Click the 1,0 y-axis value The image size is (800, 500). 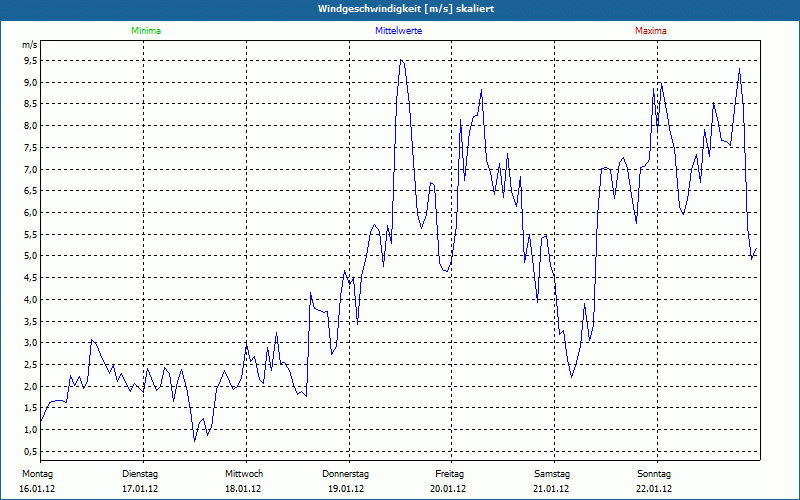click(30, 430)
